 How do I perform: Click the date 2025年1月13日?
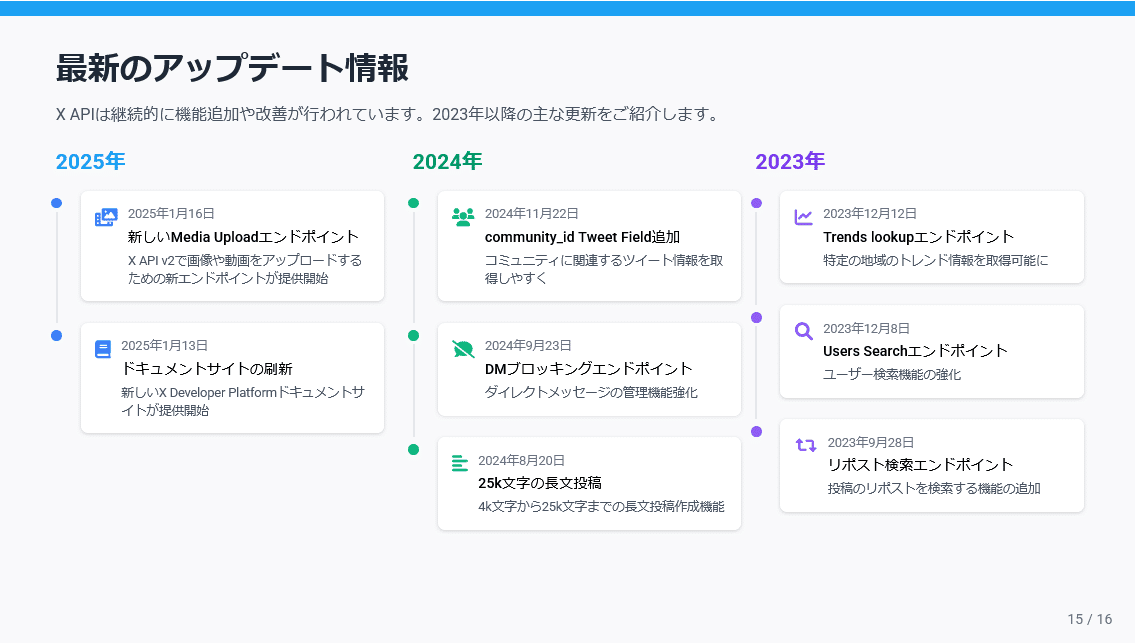164,345
